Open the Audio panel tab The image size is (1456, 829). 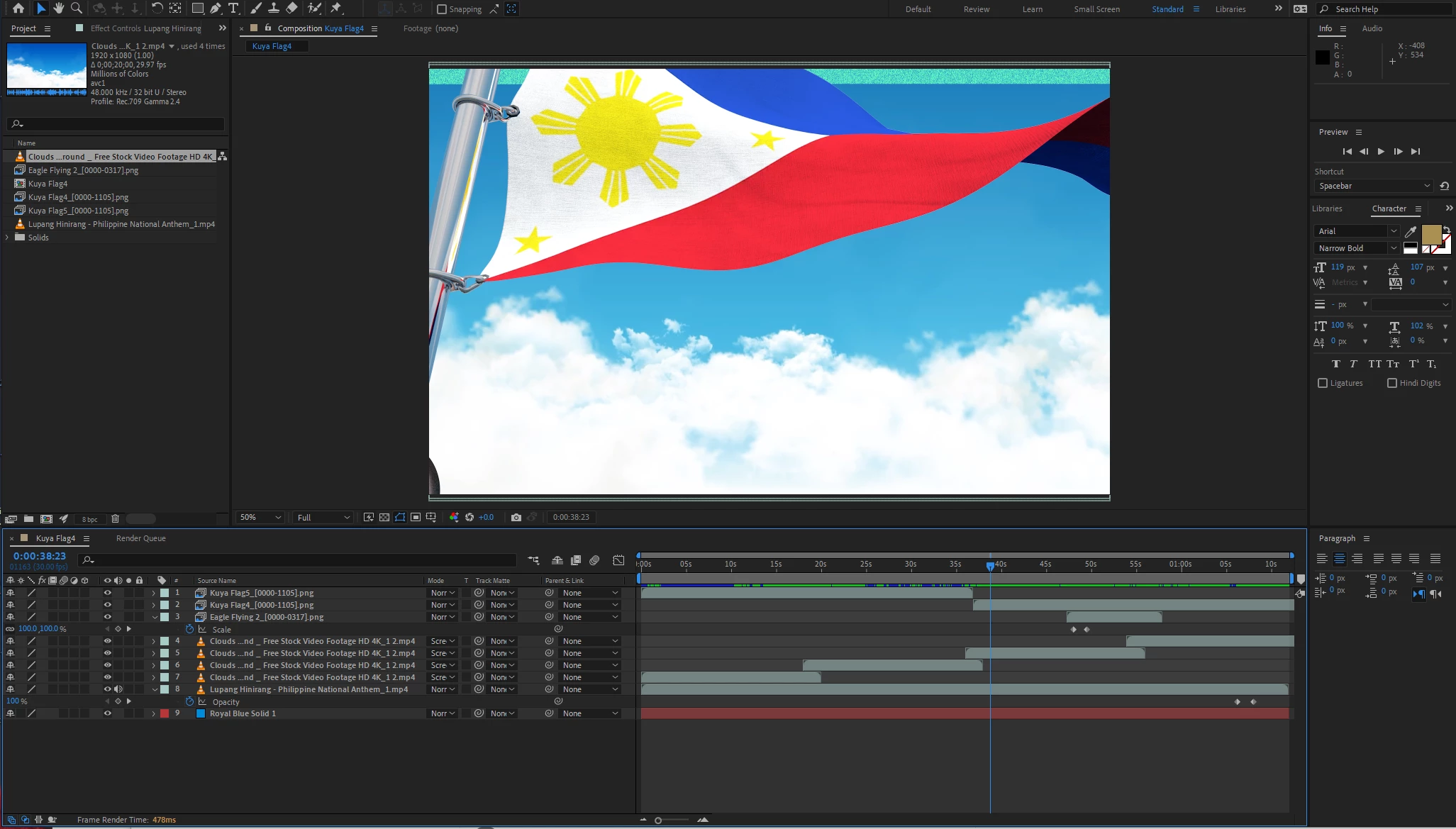pyautogui.click(x=1372, y=28)
